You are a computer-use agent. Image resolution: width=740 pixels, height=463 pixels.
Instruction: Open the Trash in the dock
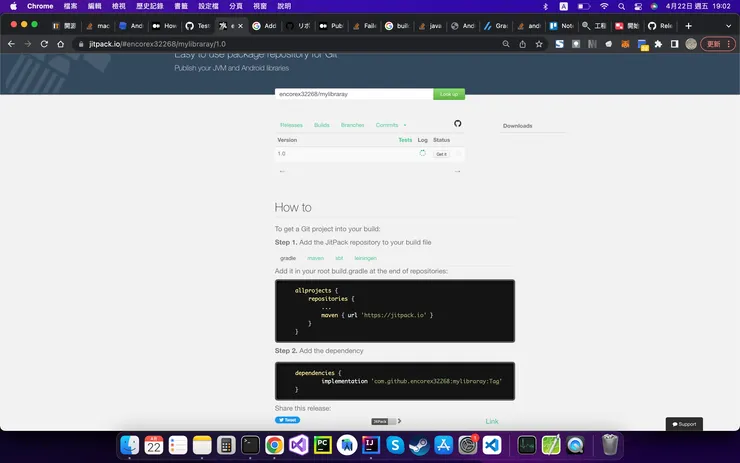click(x=610, y=445)
